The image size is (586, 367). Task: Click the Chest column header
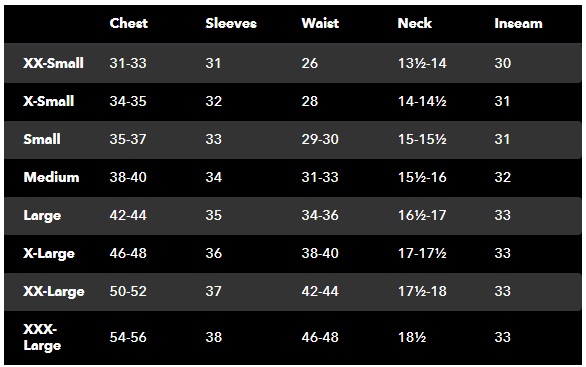pyautogui.click(x=129, y=23)
